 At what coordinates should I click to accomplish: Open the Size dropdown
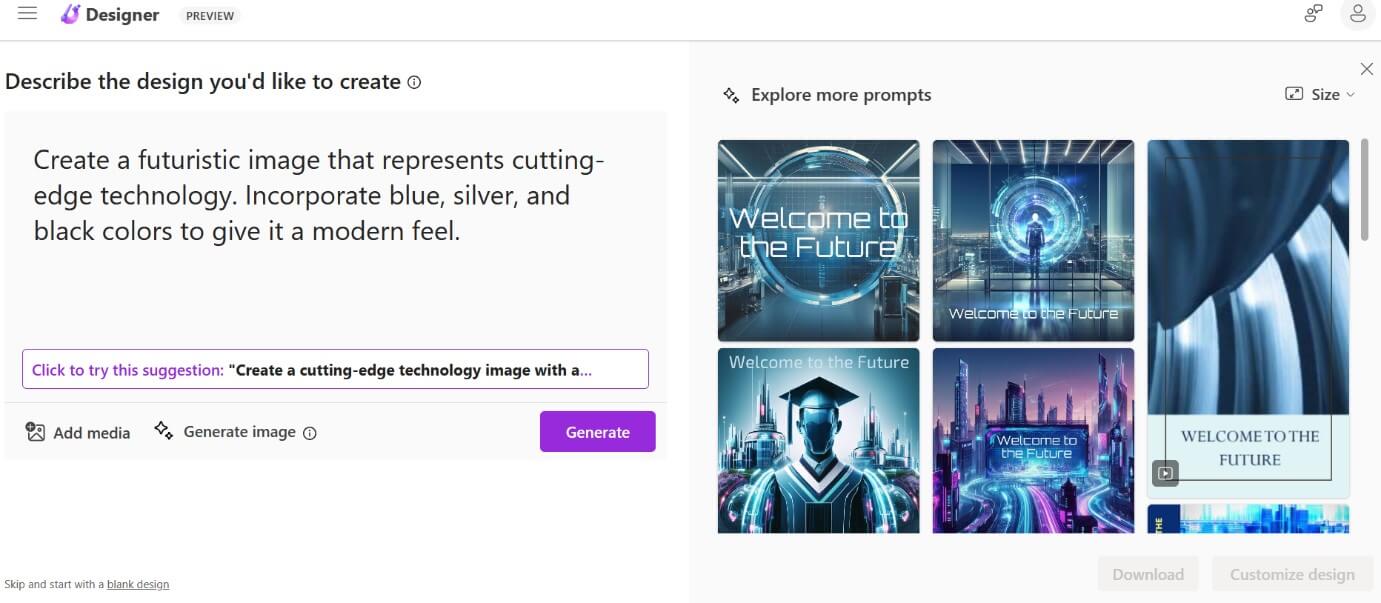(1326, 93)
